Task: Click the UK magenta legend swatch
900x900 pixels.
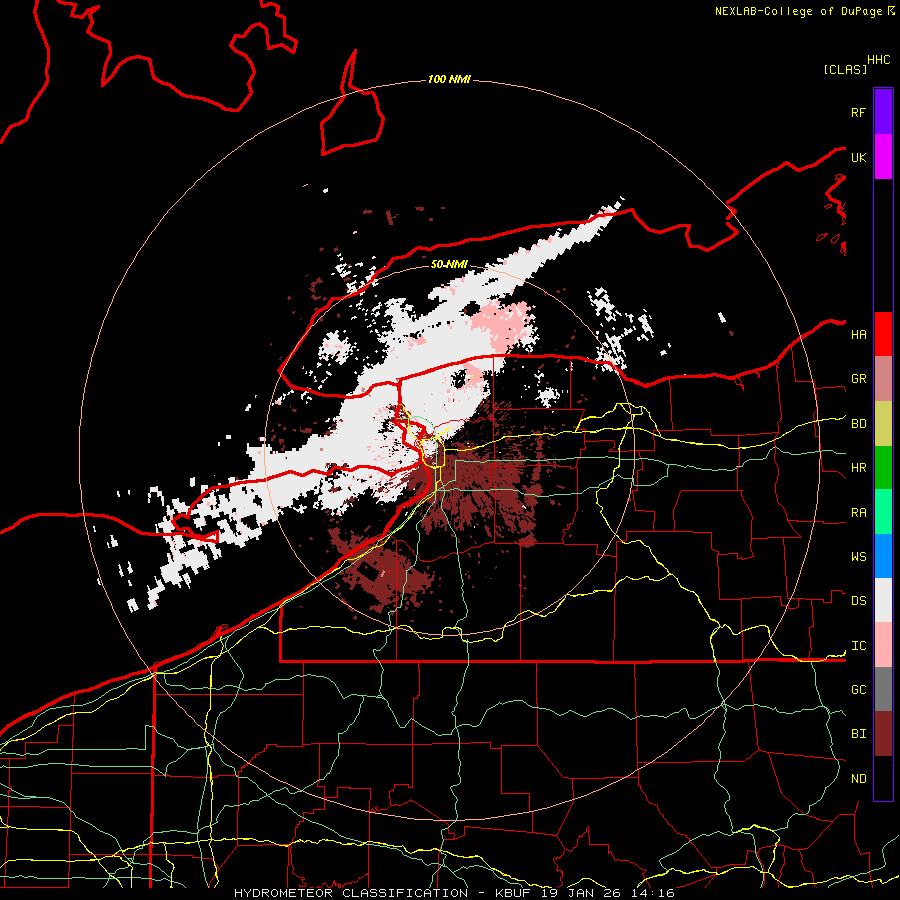Action: pos(883,157)
